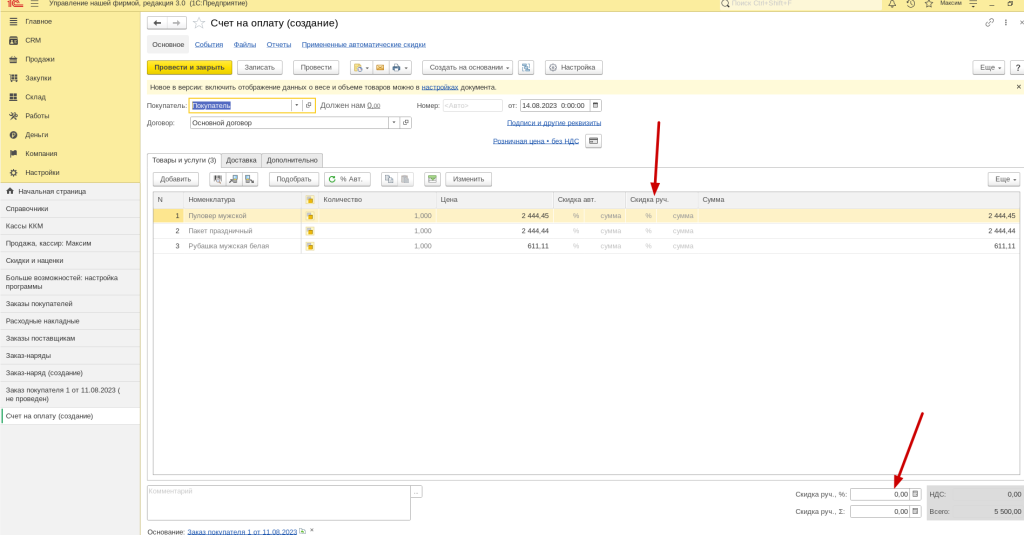Open notifications bell icon
The height and width of the screenshot is (535, 1024).
click(x=891, y=4)
